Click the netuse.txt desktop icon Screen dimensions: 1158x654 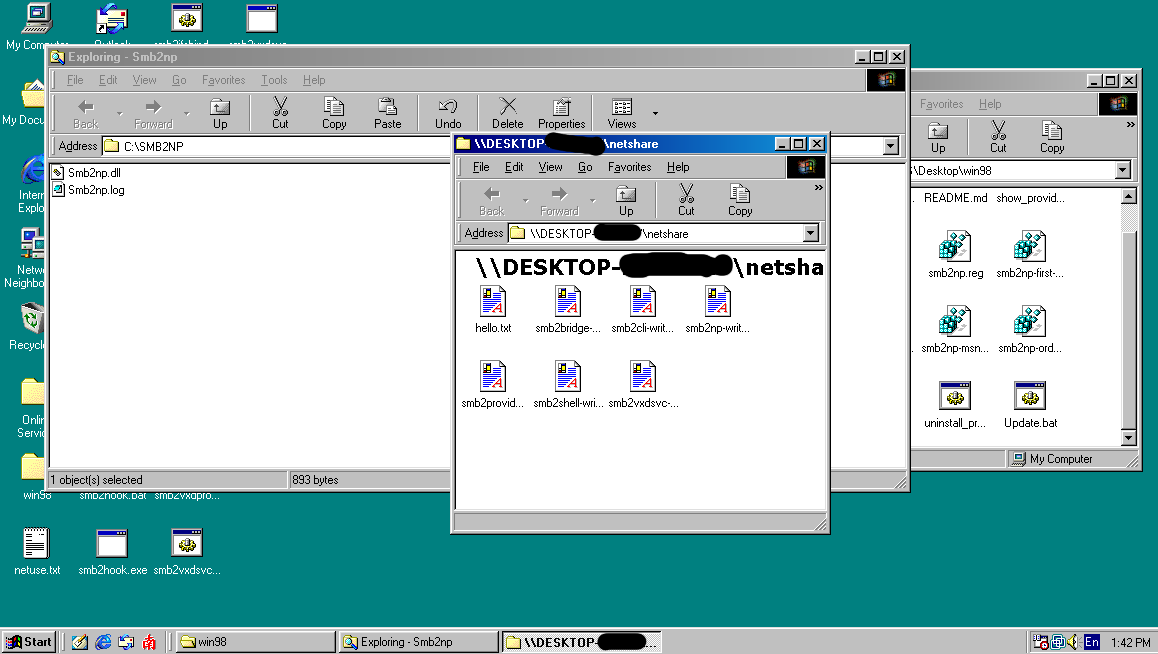[x=36, y=551]
